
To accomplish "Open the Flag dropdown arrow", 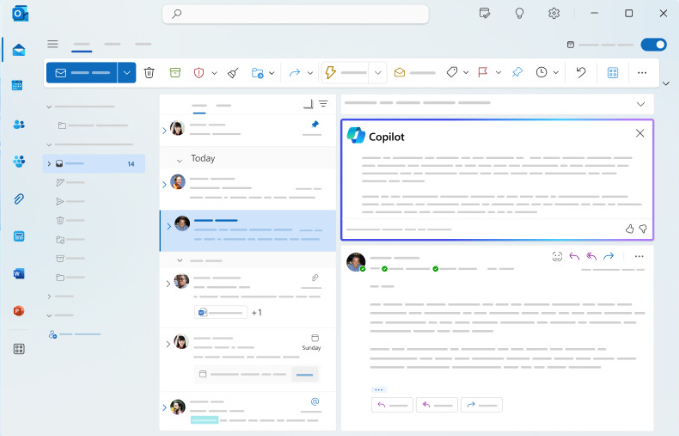I will [498, 73].
